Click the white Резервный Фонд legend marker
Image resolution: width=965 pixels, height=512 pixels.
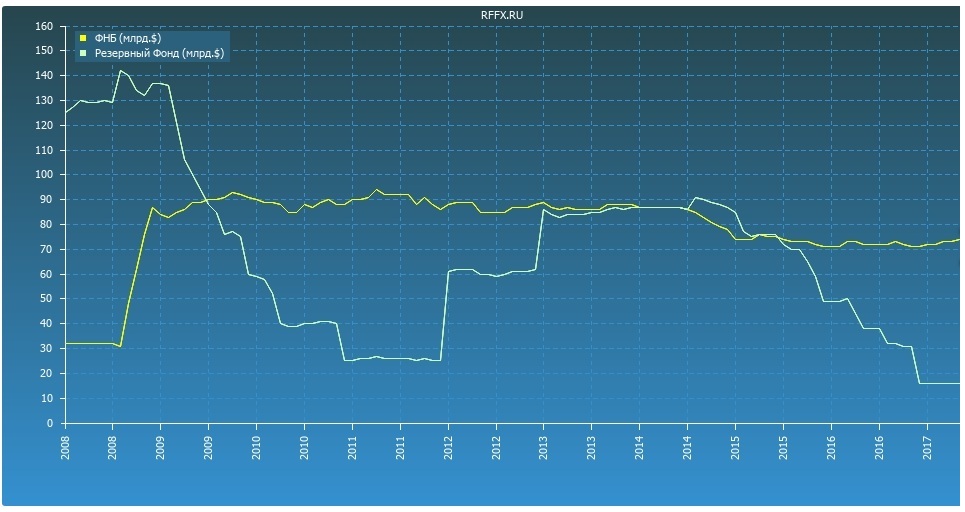click(84, 52)
